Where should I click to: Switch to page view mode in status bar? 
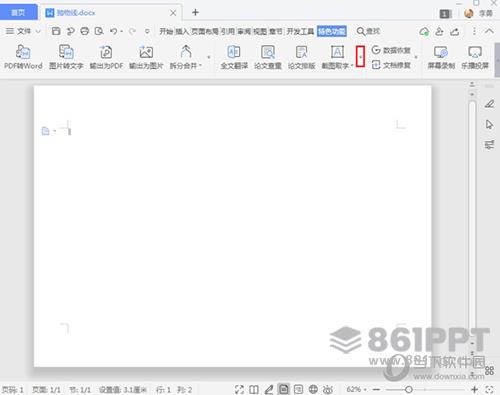(284, 389)
